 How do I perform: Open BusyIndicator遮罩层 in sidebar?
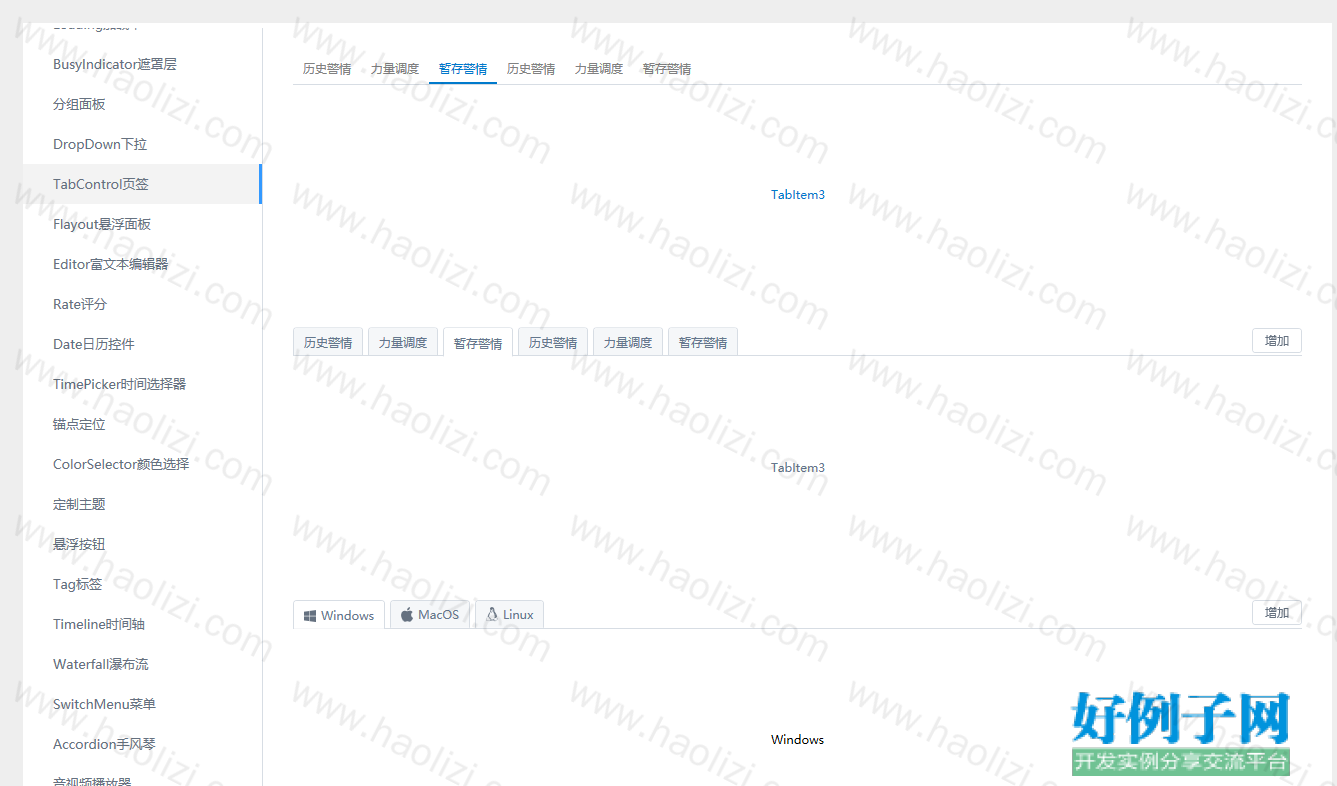point(142,64)
